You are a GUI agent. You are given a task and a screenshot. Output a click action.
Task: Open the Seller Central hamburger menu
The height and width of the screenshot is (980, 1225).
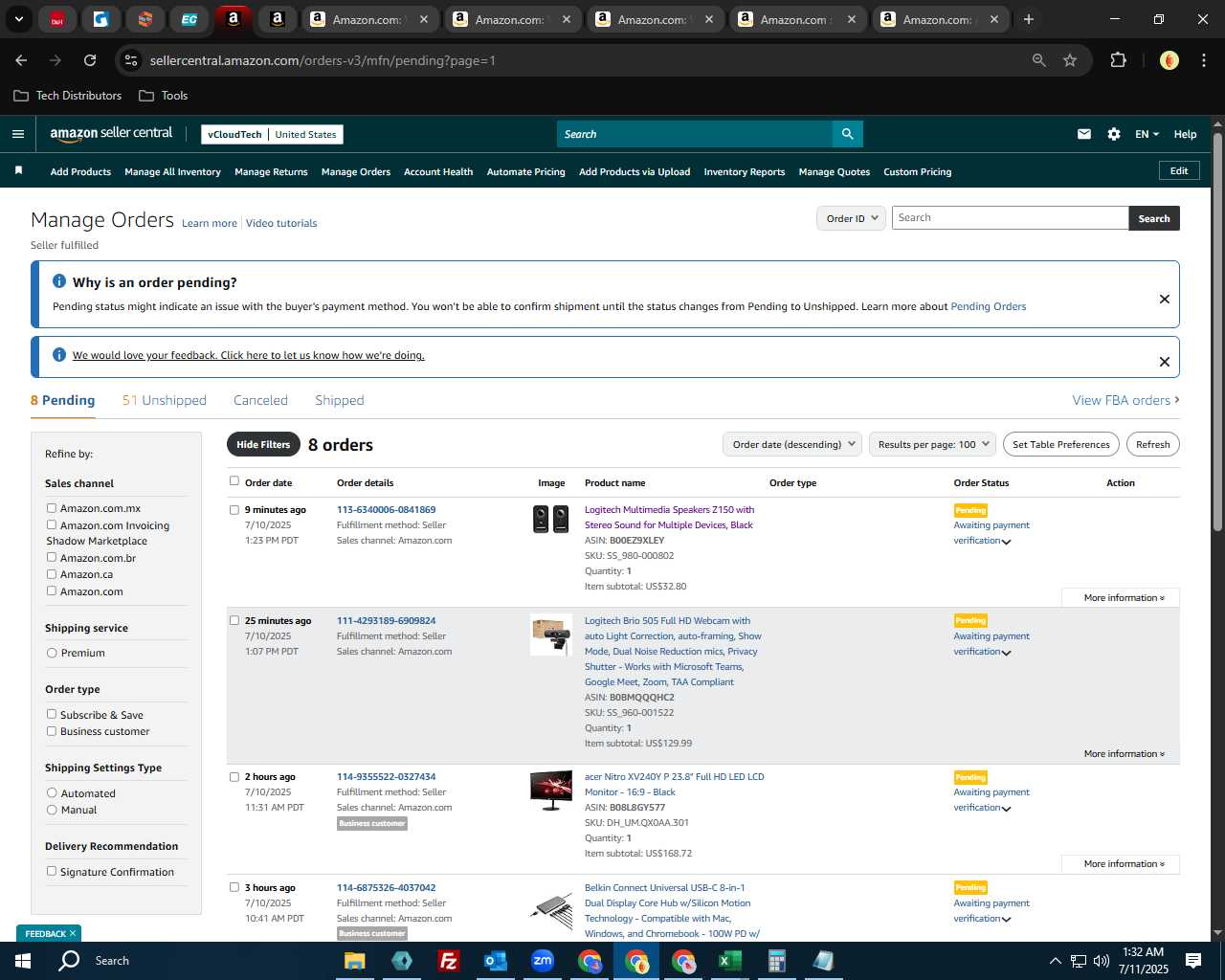(x=17, y=134)
